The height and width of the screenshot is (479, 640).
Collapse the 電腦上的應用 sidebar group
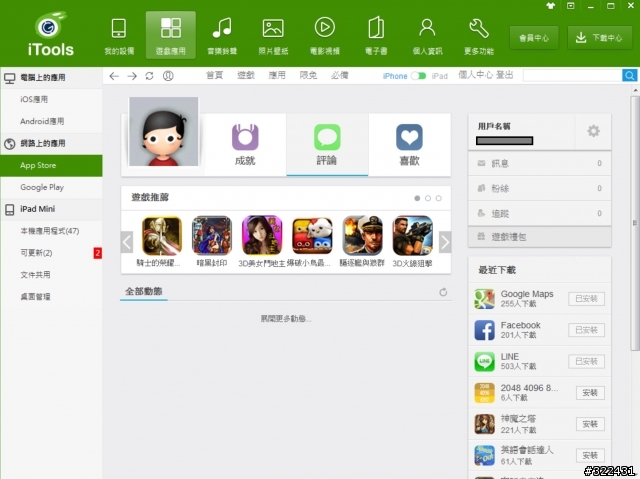click(51, 78)
